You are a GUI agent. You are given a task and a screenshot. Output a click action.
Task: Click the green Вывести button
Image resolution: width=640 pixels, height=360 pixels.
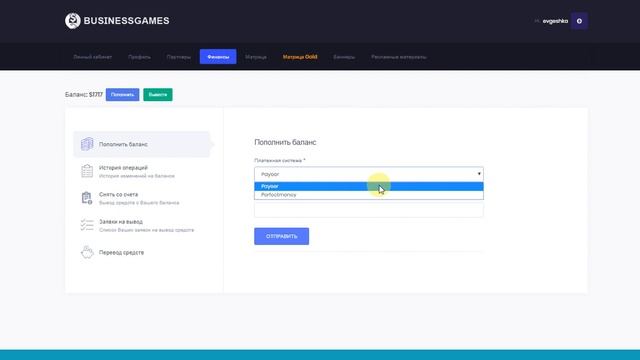coord(158,95)
